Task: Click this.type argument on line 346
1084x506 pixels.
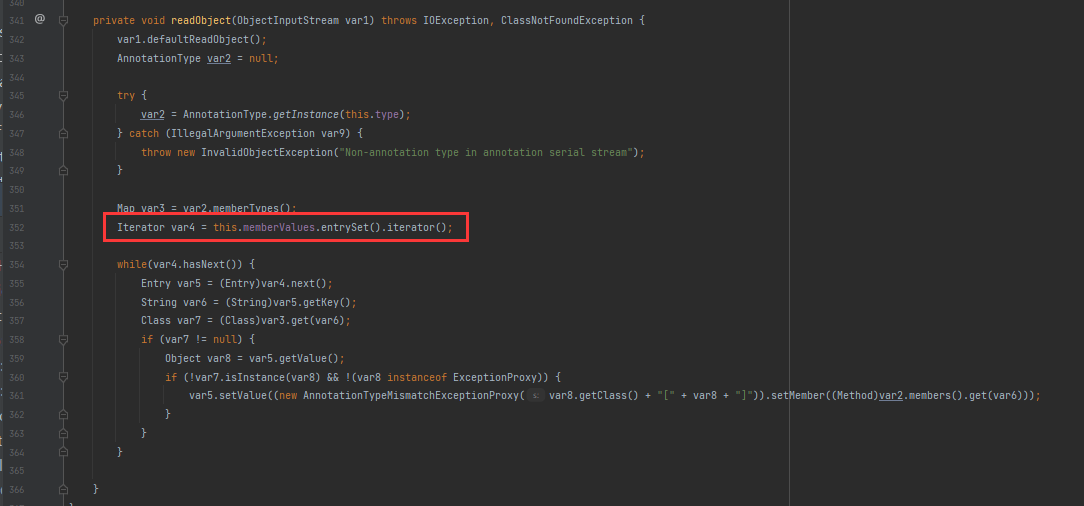Action: [373, 114]
